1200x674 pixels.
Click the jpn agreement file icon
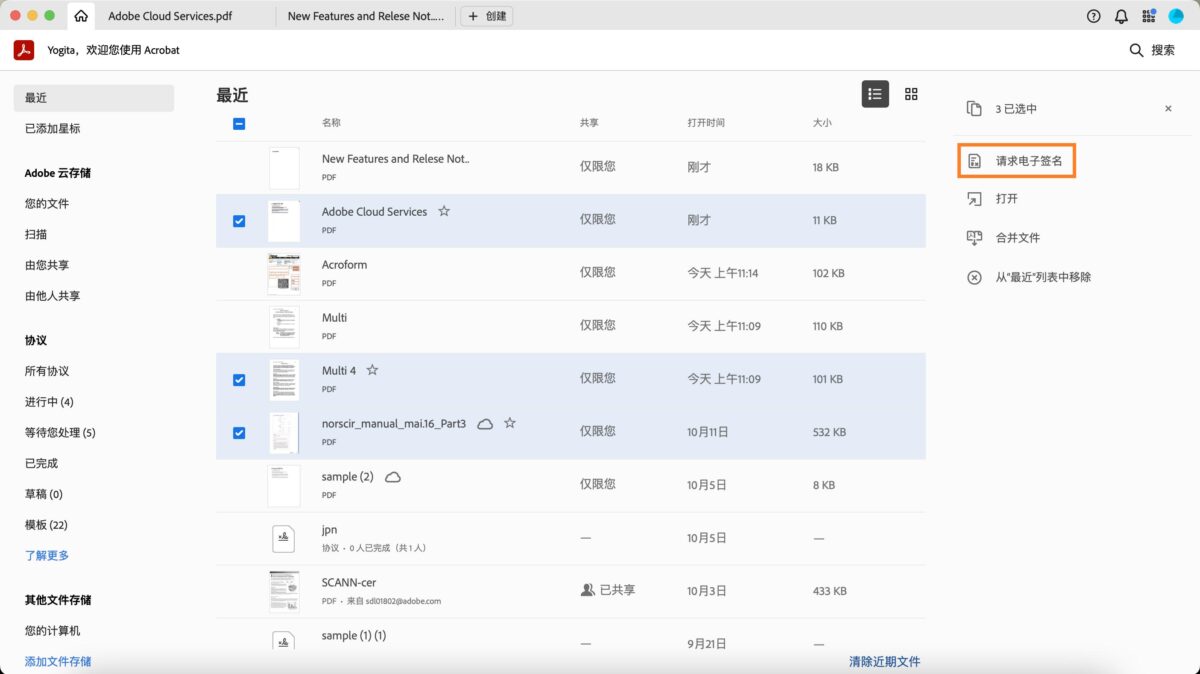pos(284,538)
